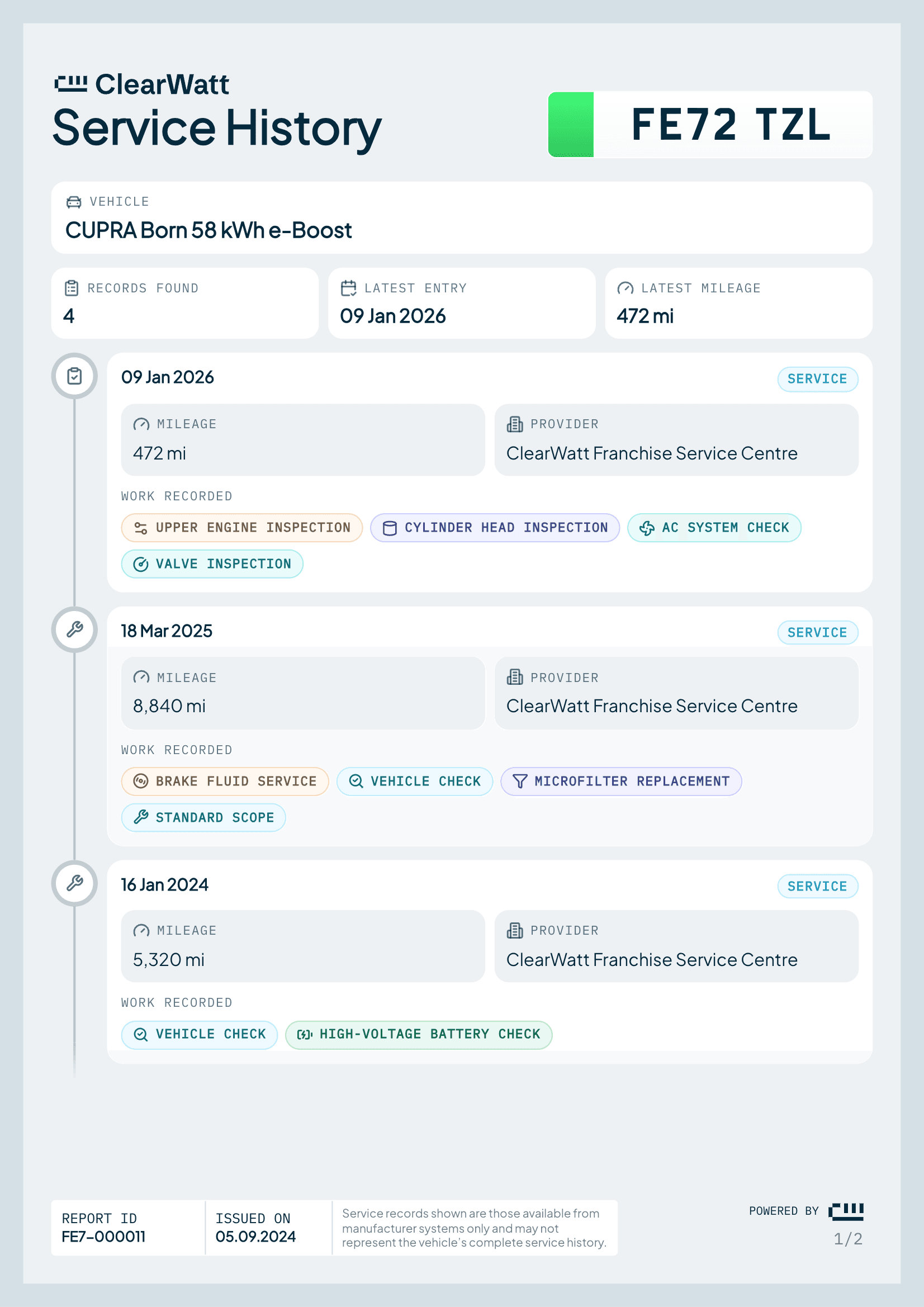Click the 1/2 page indicator

[x=849, y=1239]
